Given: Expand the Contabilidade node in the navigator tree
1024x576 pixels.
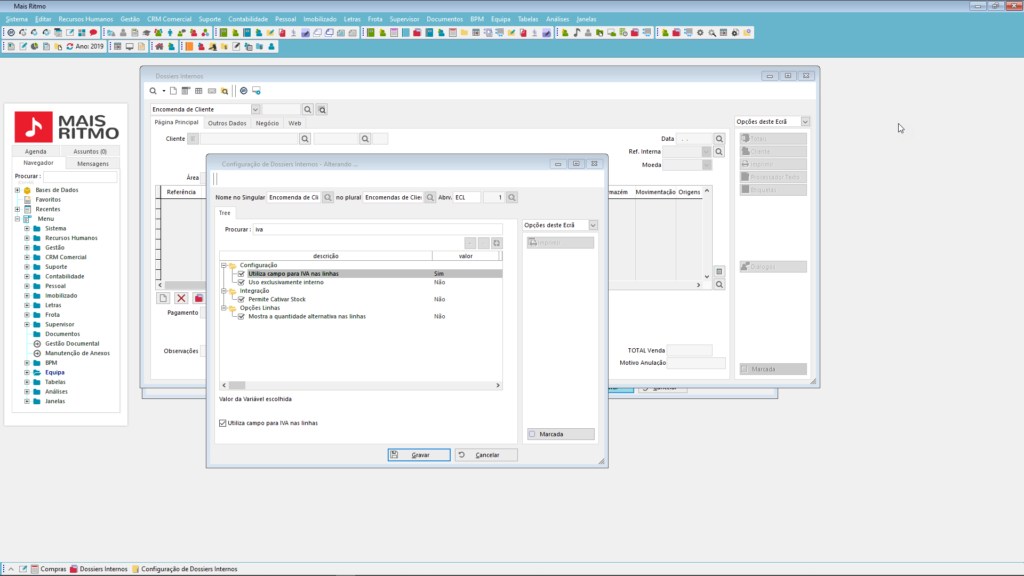Looking at the screenshot, I should tap(27, 276).
